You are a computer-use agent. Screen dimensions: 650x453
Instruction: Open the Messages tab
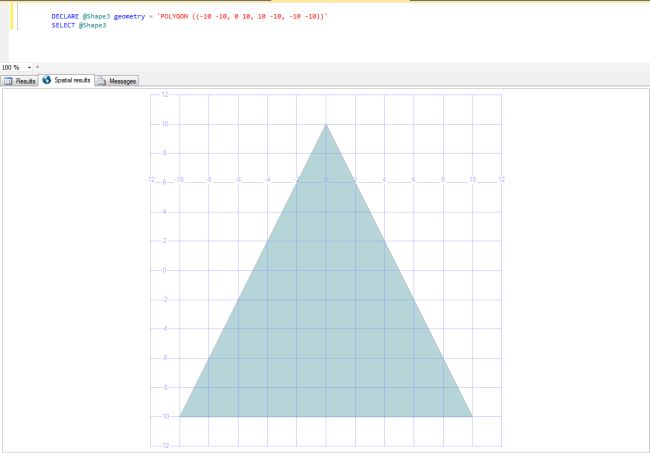tap(117, 81)
